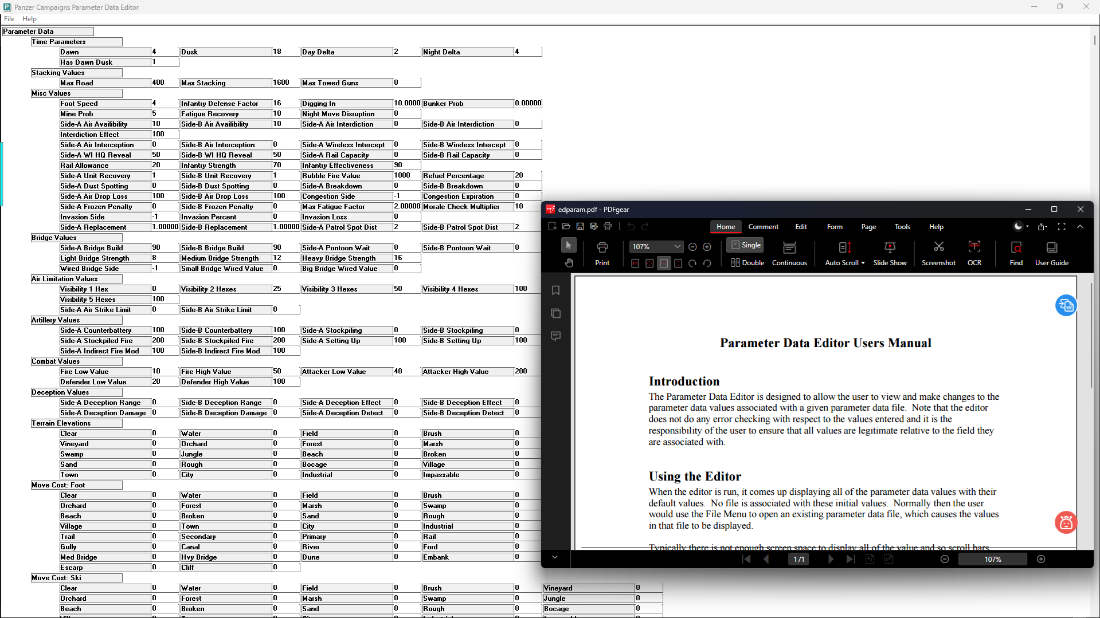
Task: Open file via folder icon in PDFgear
Action: click(566, 227)
